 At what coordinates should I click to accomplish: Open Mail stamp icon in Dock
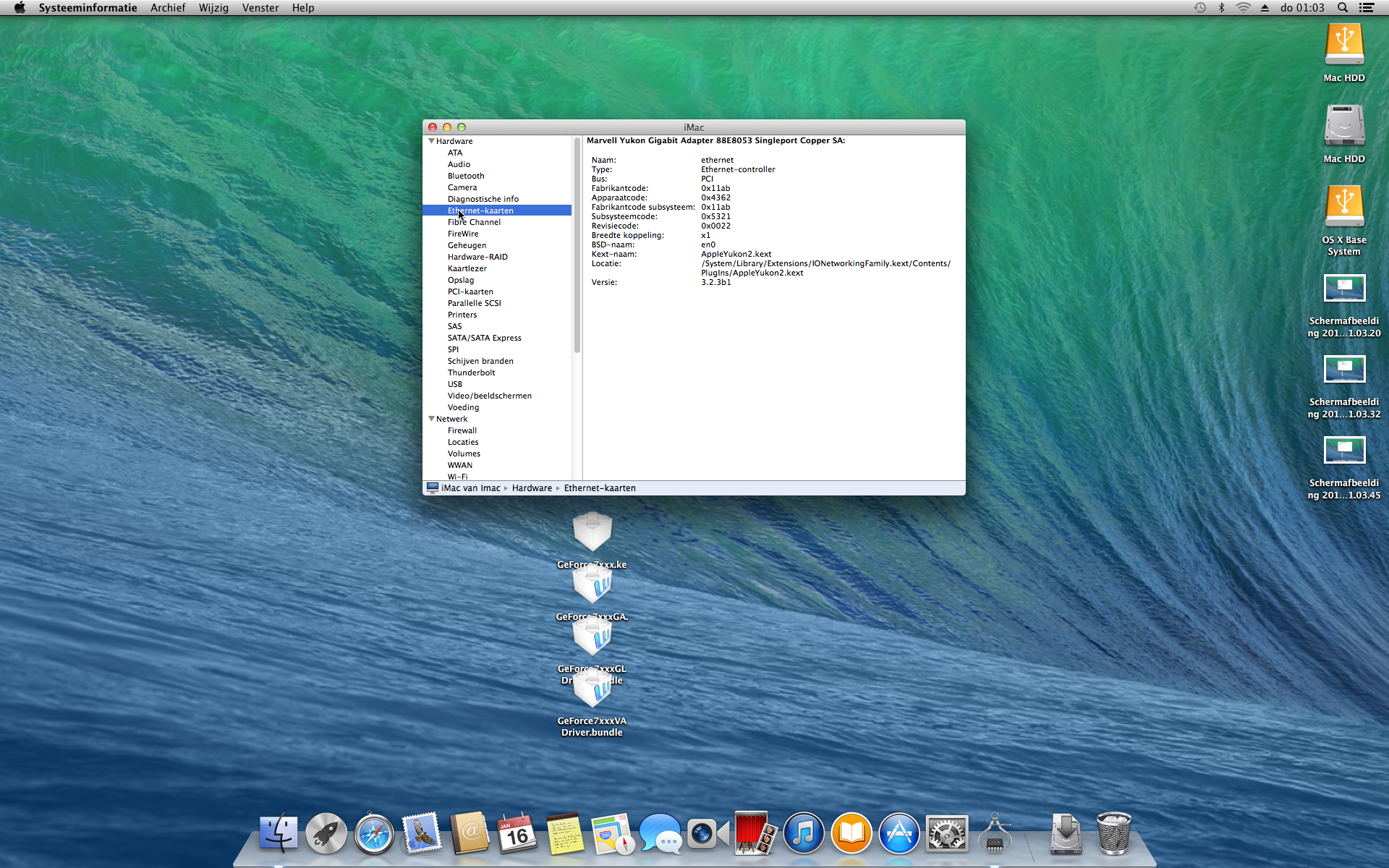click(422, 833)
